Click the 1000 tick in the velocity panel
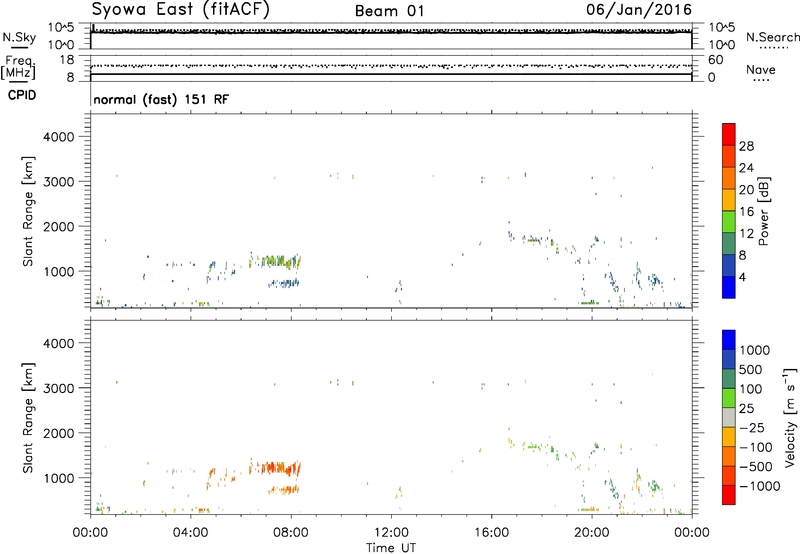800x554 pixels. click(x=59, y=477)
